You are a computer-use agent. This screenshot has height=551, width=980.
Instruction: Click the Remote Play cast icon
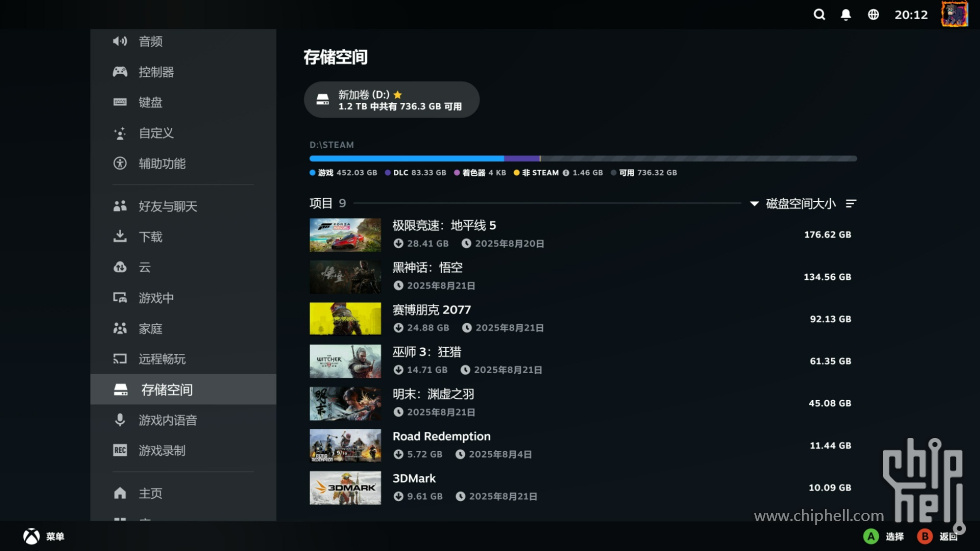(120, 359)
